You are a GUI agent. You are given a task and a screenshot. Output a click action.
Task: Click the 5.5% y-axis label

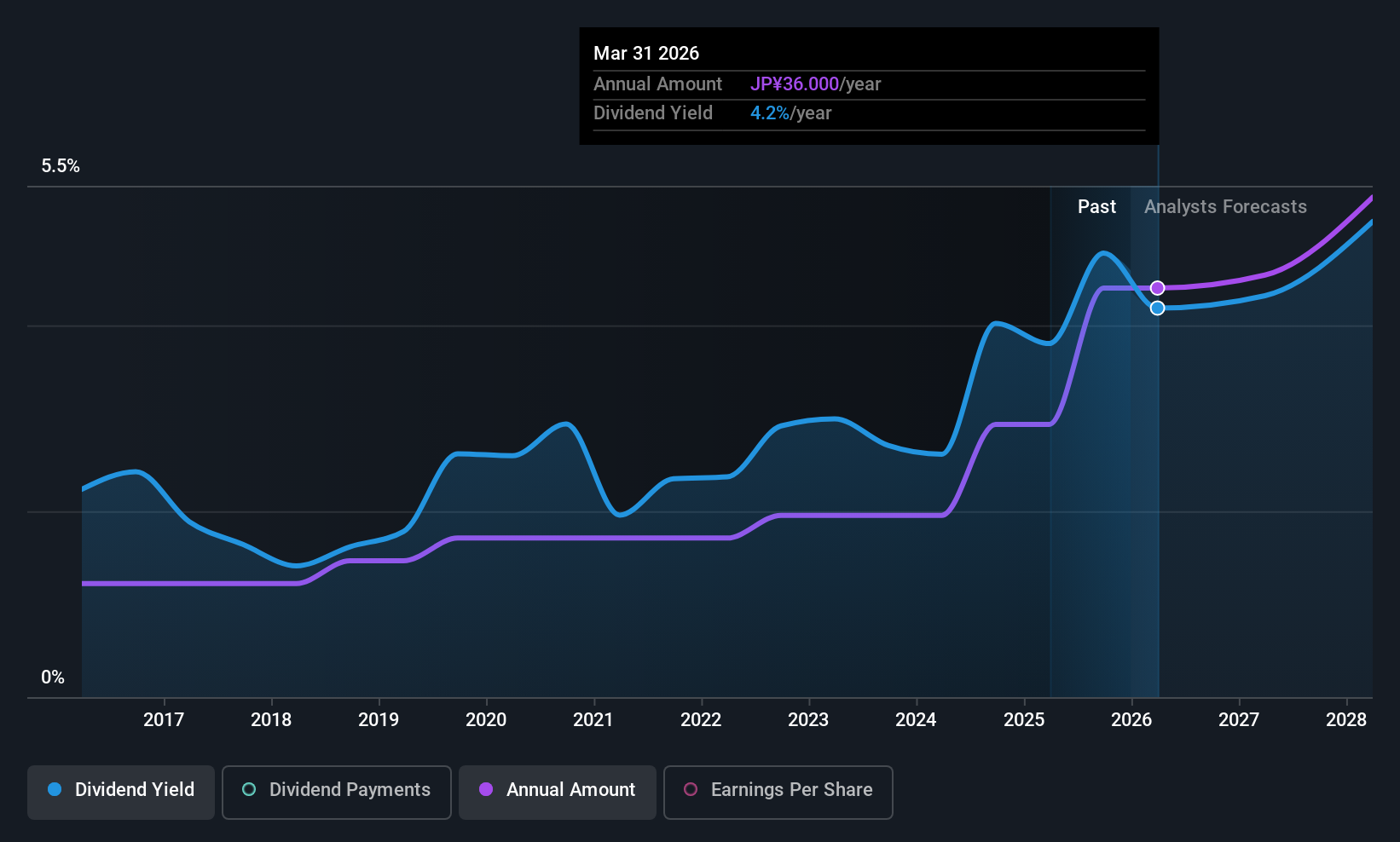(x=61, y=165)
